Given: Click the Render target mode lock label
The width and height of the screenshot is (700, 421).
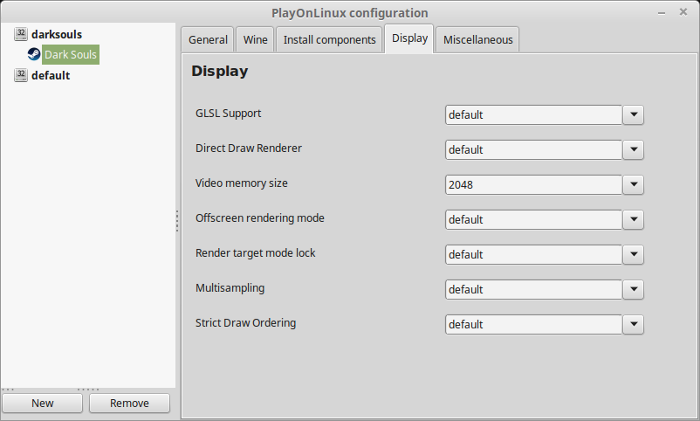Looking at the screenshot, I should point(255,253).
